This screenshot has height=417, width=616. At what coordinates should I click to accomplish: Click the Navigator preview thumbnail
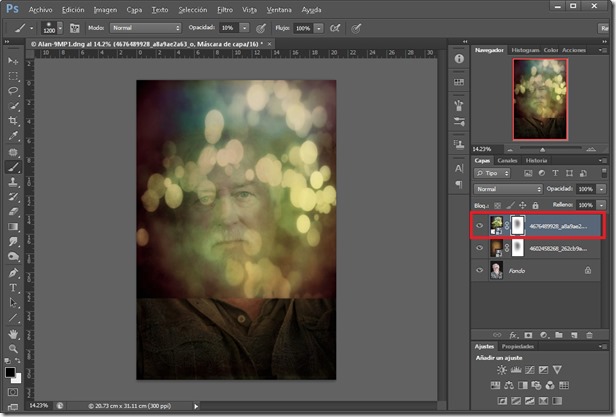[539, 98]
